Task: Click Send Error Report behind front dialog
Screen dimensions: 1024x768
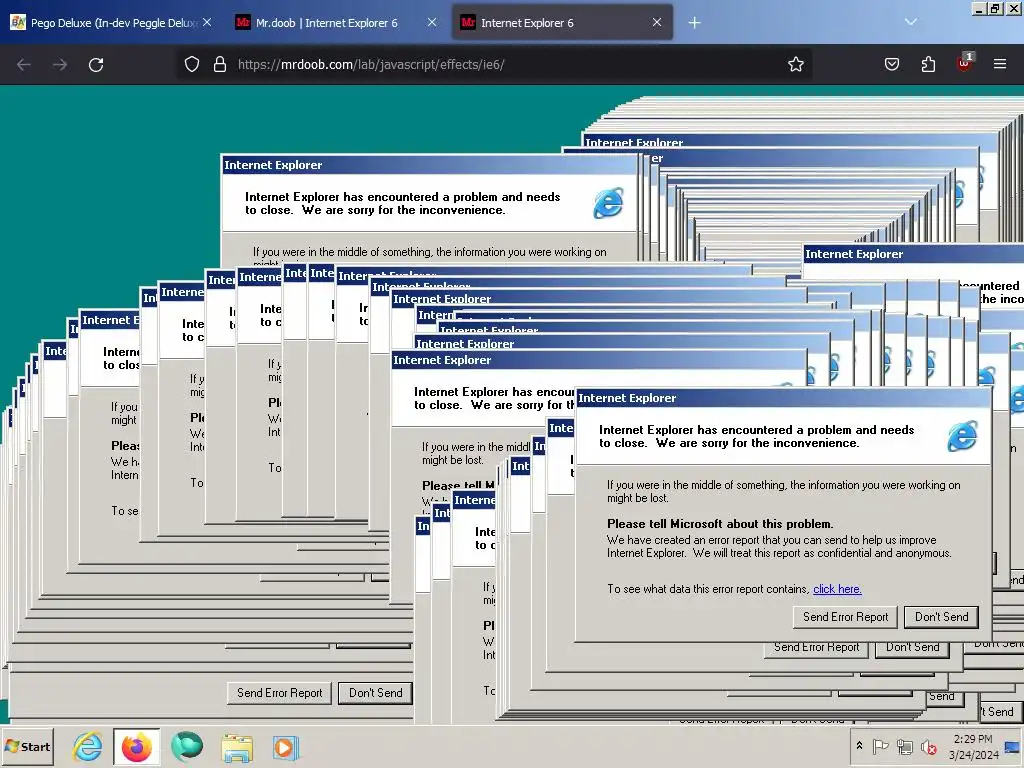Action: coord(816,647)
